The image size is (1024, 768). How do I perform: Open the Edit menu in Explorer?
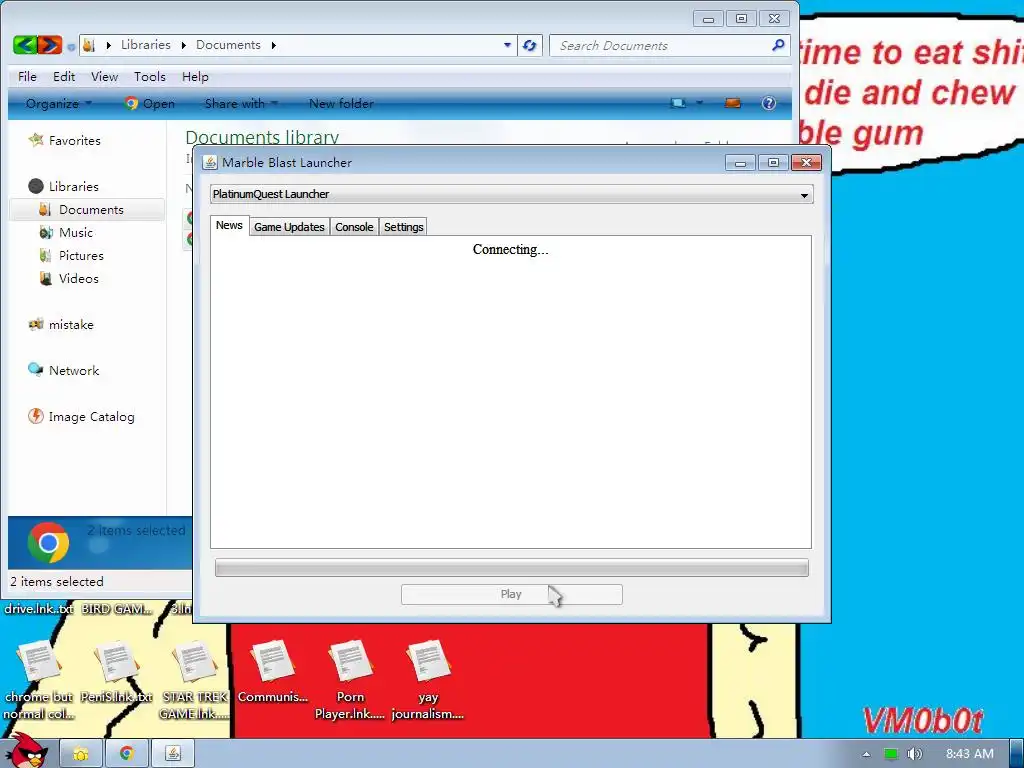[64, 76]
